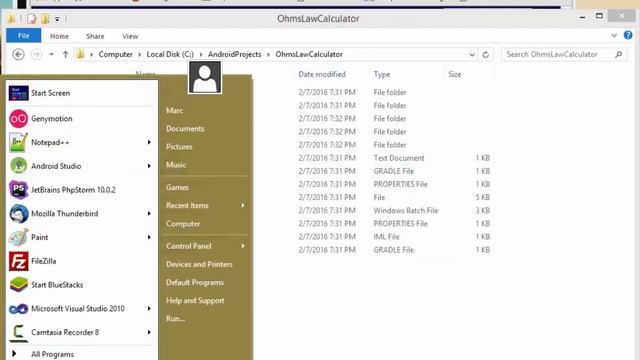Open the FileZilla icon
The height and width of the screenshot is (360, 640).
pyautogui.click(x=18, y=261)
